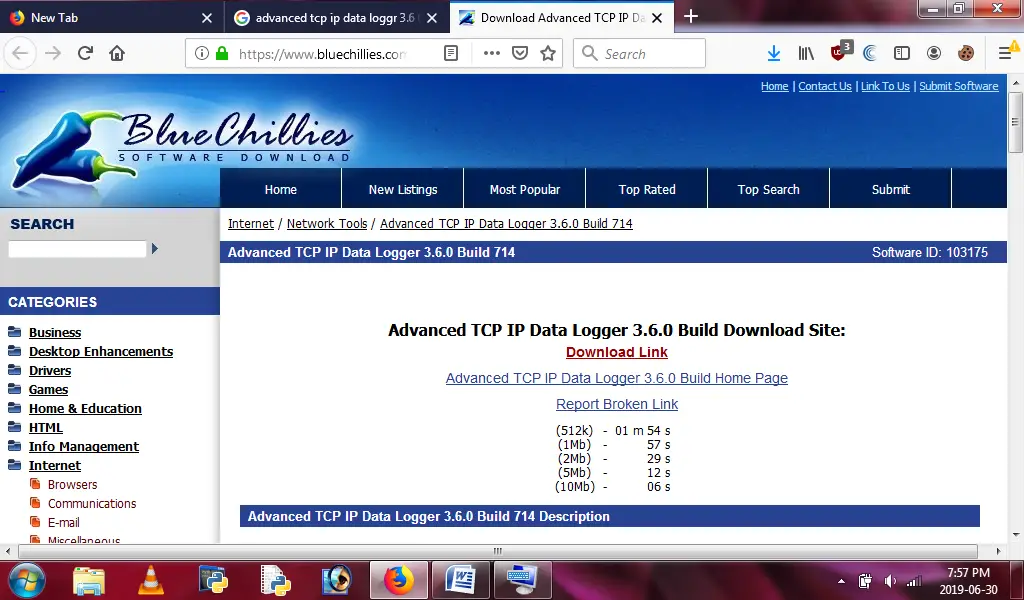Open Top Search in the nav bar

click(769, 189)
